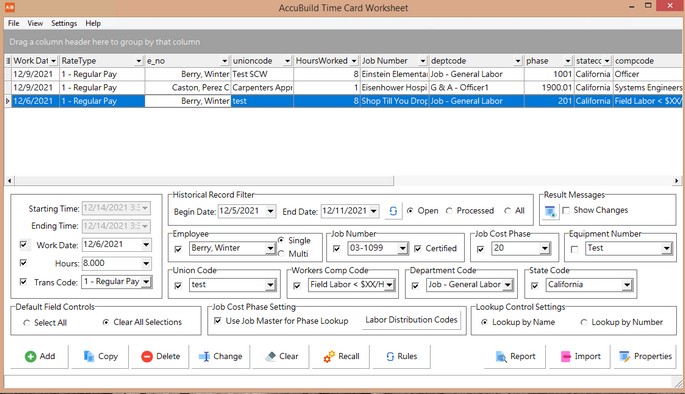Open the State Code California dropdown

(627, 285)
